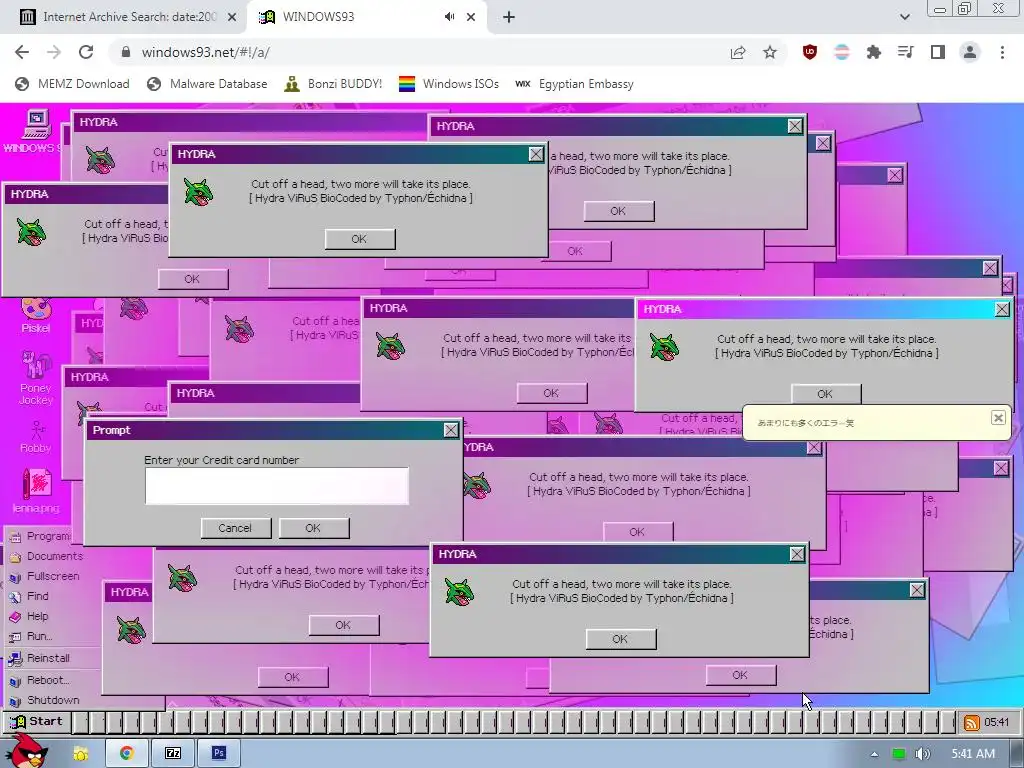Open the Chrome profile avatar
Viewport: 1024px width, 768px height.
coord(970,52)
